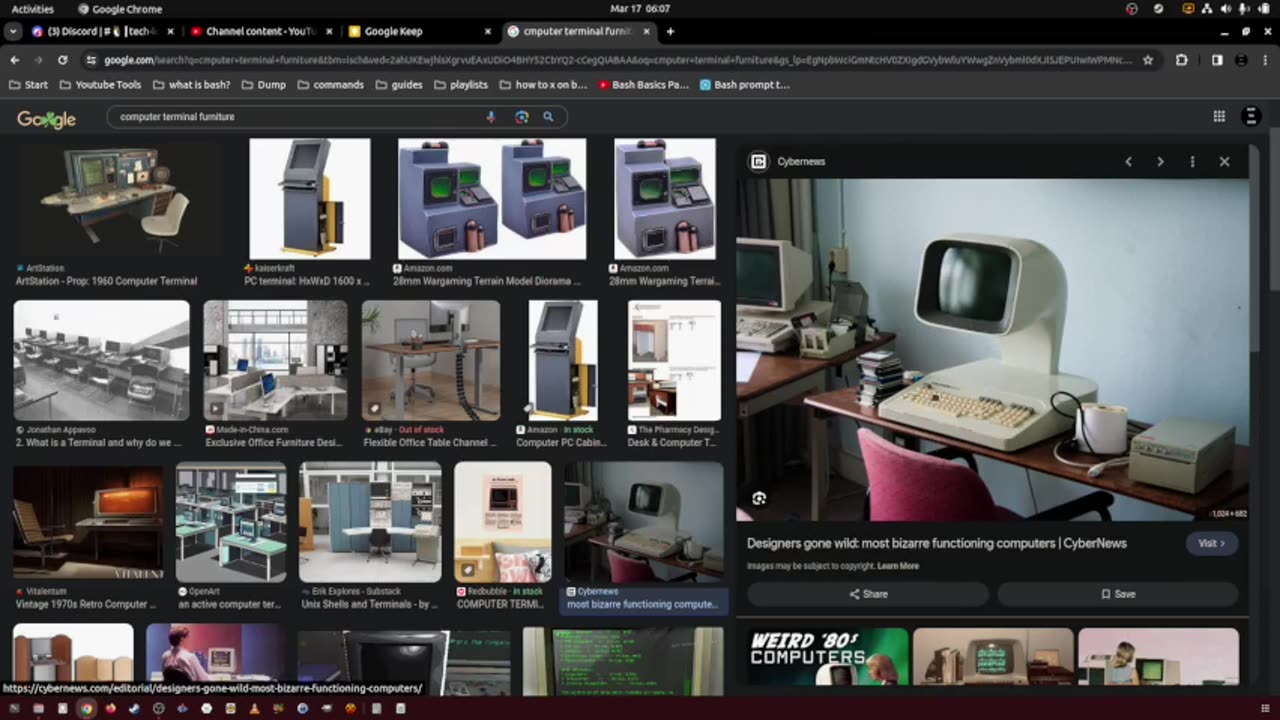Click the Lens icon on preview image

click(x=759, y=498)
